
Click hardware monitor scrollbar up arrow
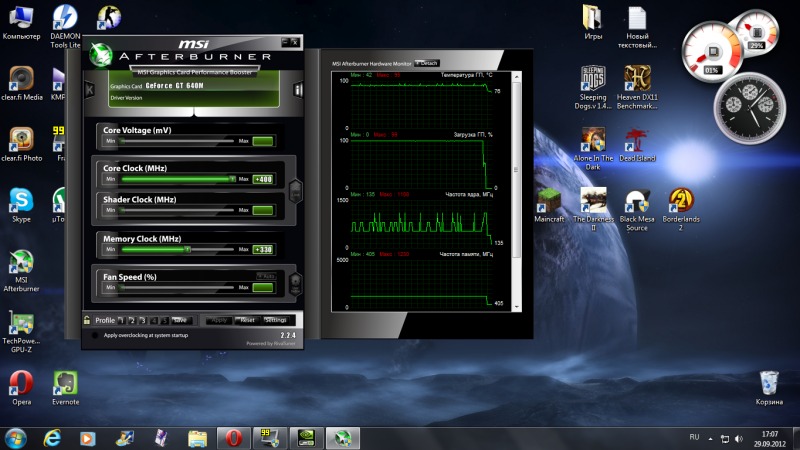(517, 77)
